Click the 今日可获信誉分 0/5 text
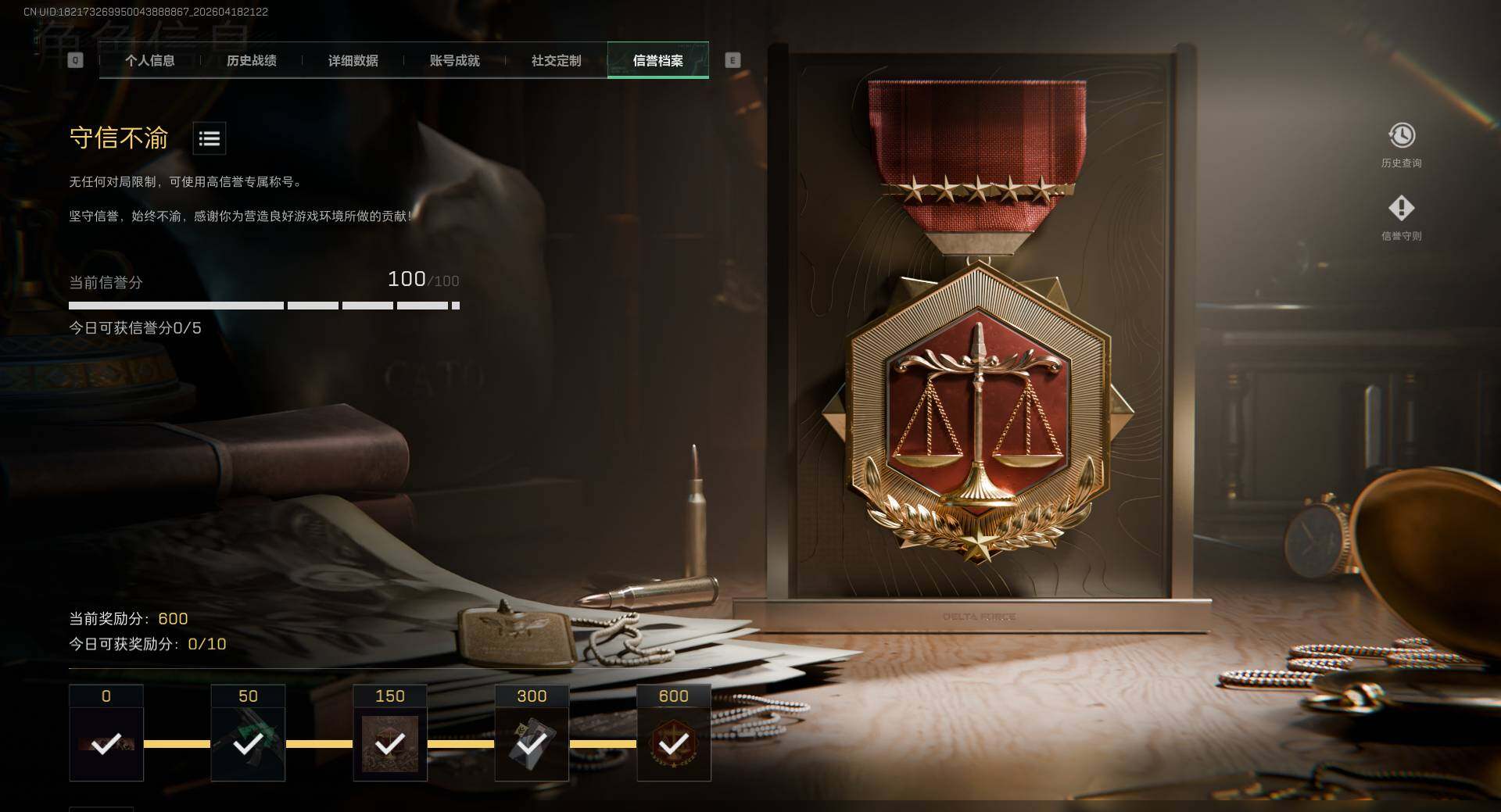 tap(135, 328)
